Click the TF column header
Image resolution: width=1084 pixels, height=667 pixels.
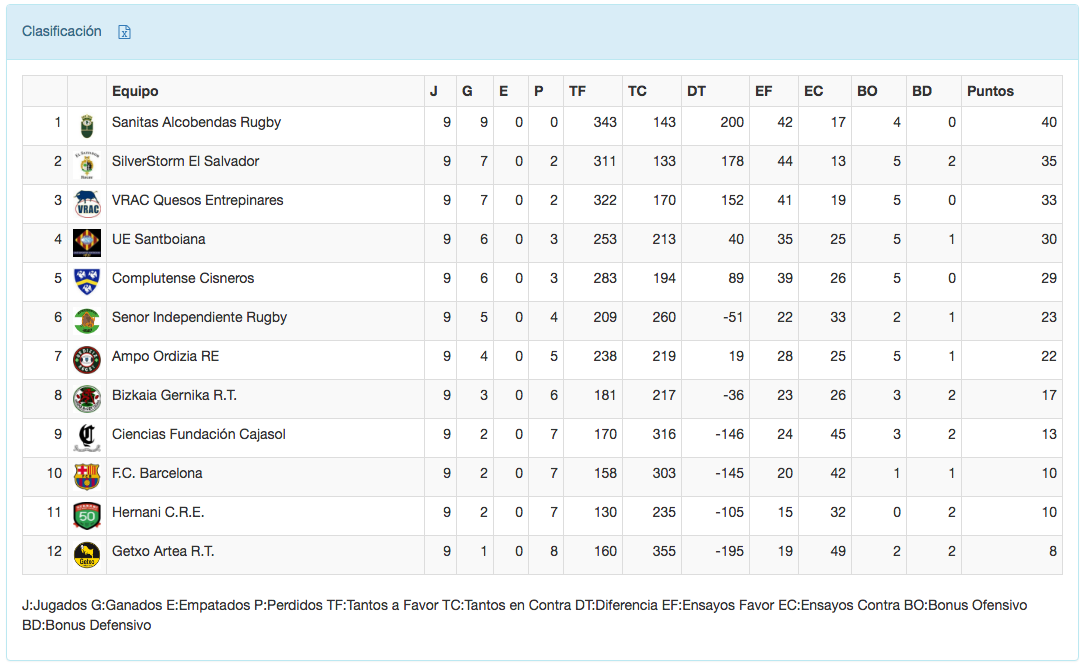point(577,91)
